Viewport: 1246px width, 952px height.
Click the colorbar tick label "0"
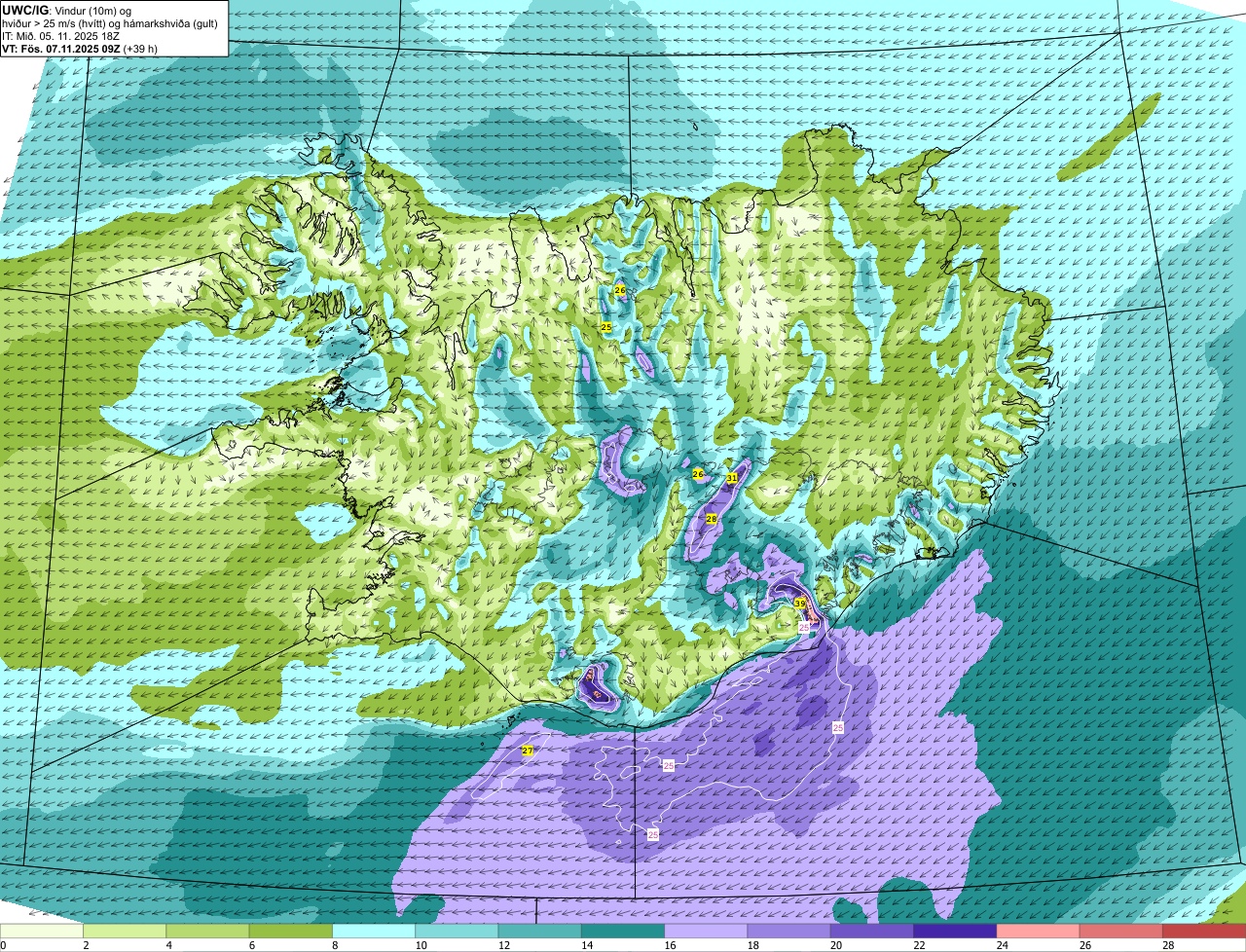coord(3,945)
